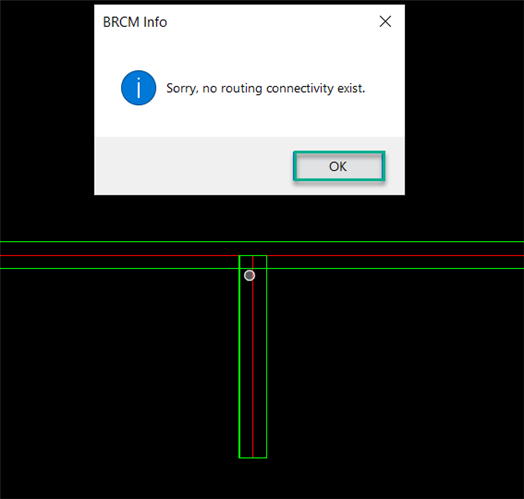The image size is (524, 499).
Task: Click empty black canvas right of the vertical rectangle
Action: (x=394, y=368)
